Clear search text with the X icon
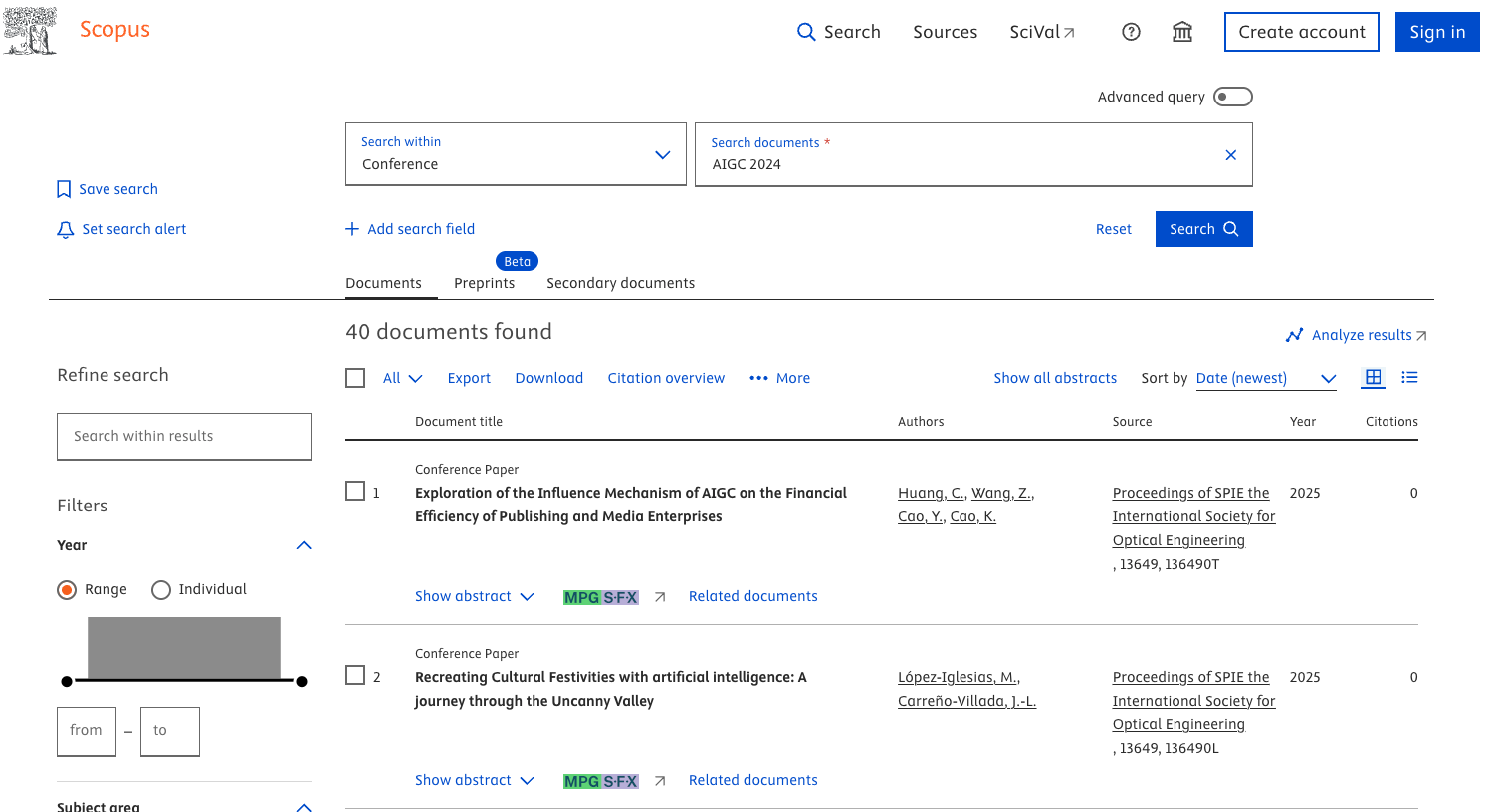 click(x=1230, y=155)
